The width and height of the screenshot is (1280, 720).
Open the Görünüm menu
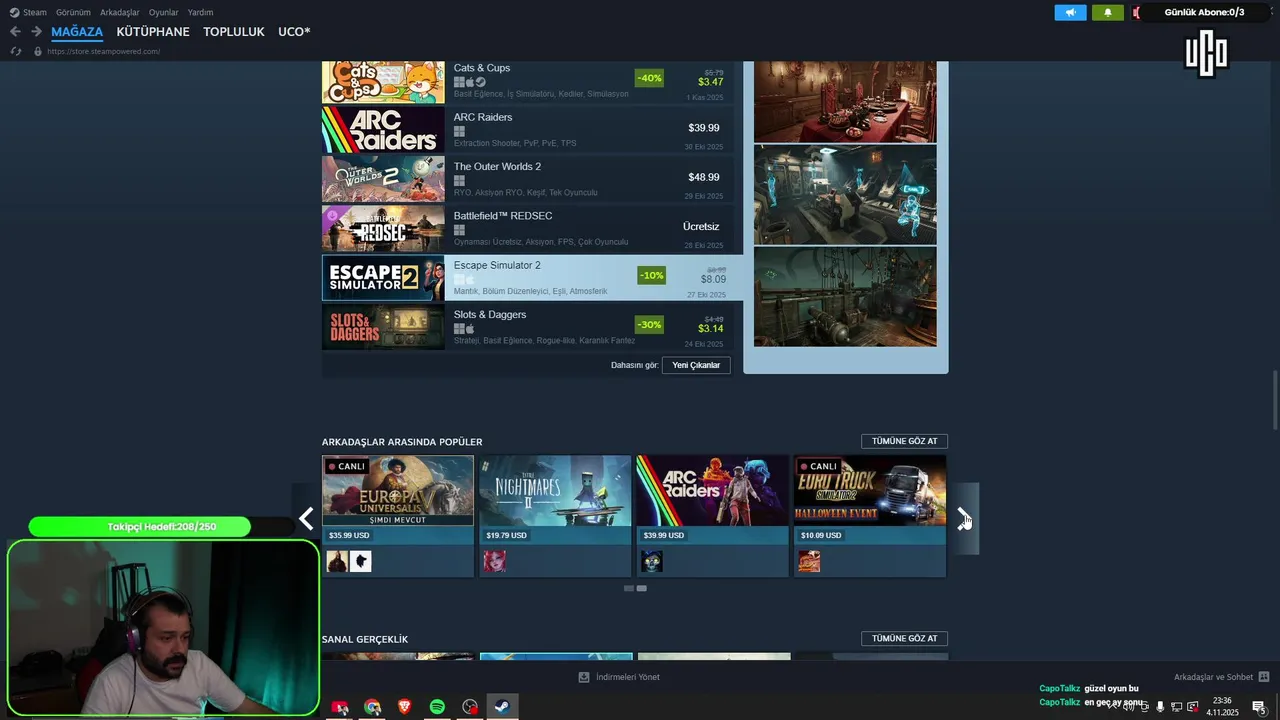point(73,12)
